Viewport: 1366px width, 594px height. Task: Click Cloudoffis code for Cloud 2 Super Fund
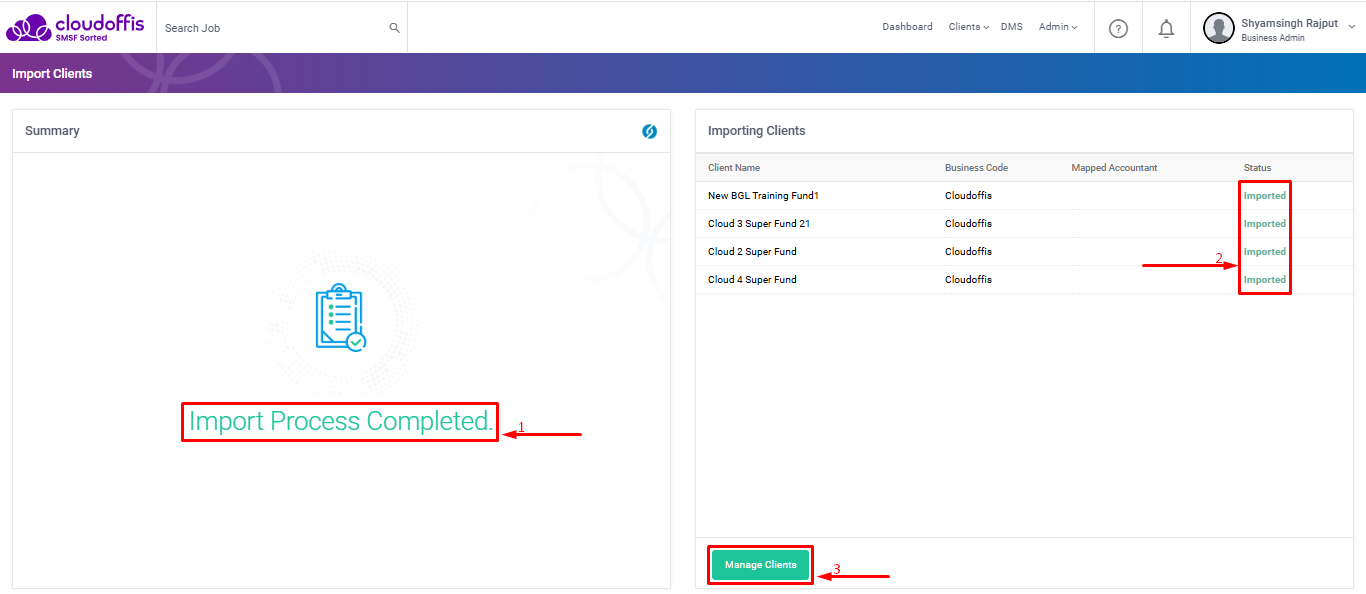(x=968, y=252)
